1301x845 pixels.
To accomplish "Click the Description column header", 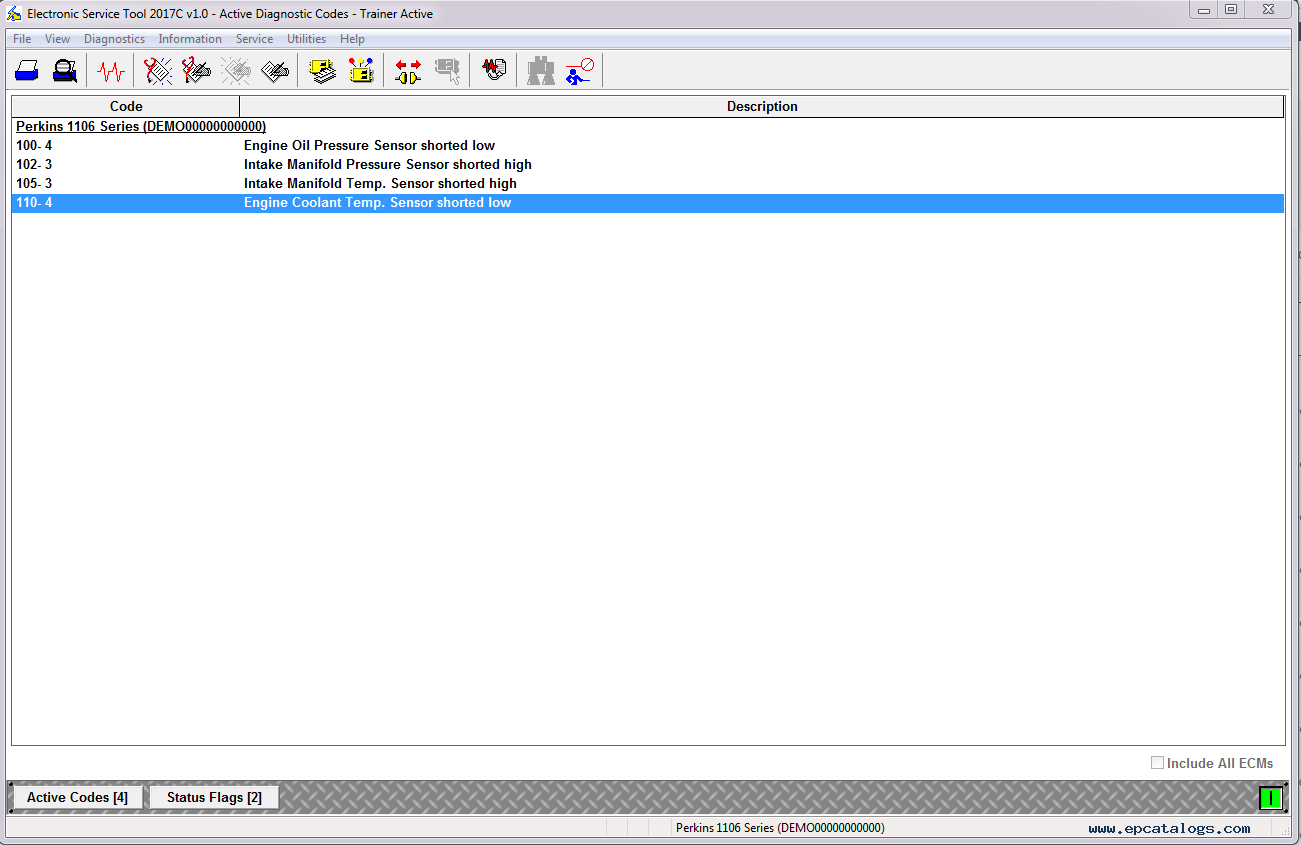I will pyautogui.click(x=762, y=106).
